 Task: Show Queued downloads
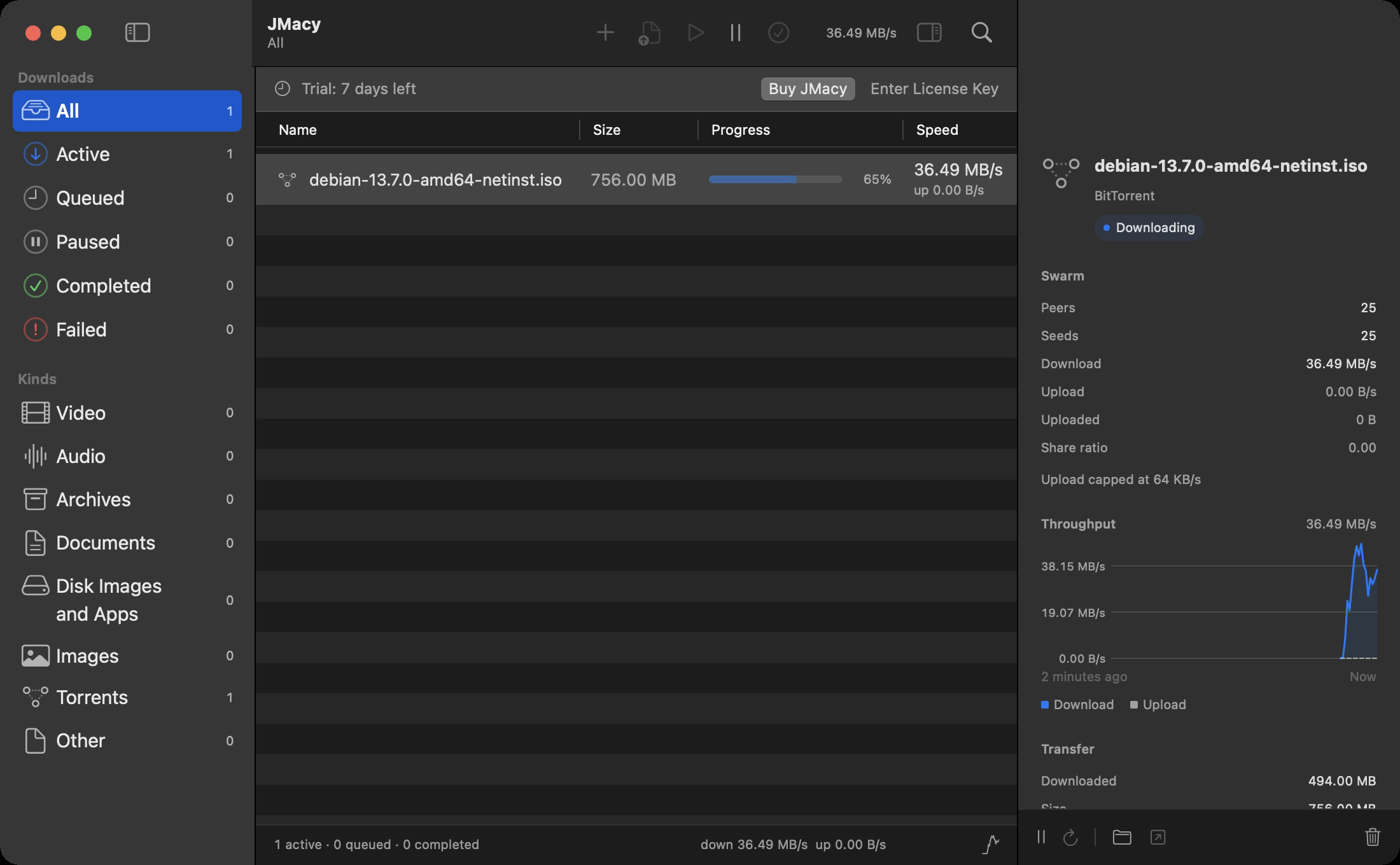pos(127,198)
